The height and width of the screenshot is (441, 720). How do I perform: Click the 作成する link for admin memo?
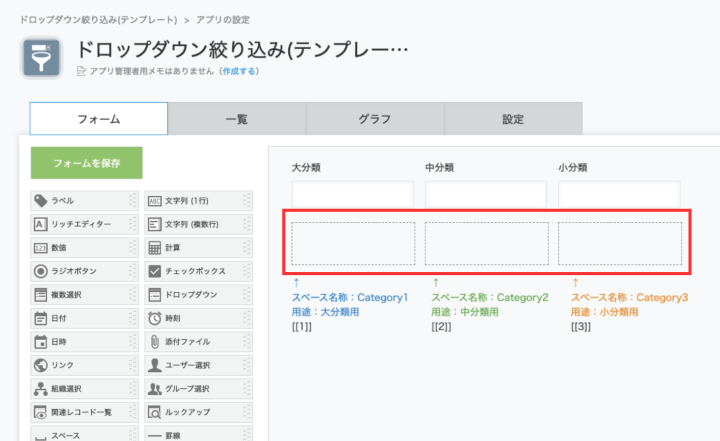238,71
